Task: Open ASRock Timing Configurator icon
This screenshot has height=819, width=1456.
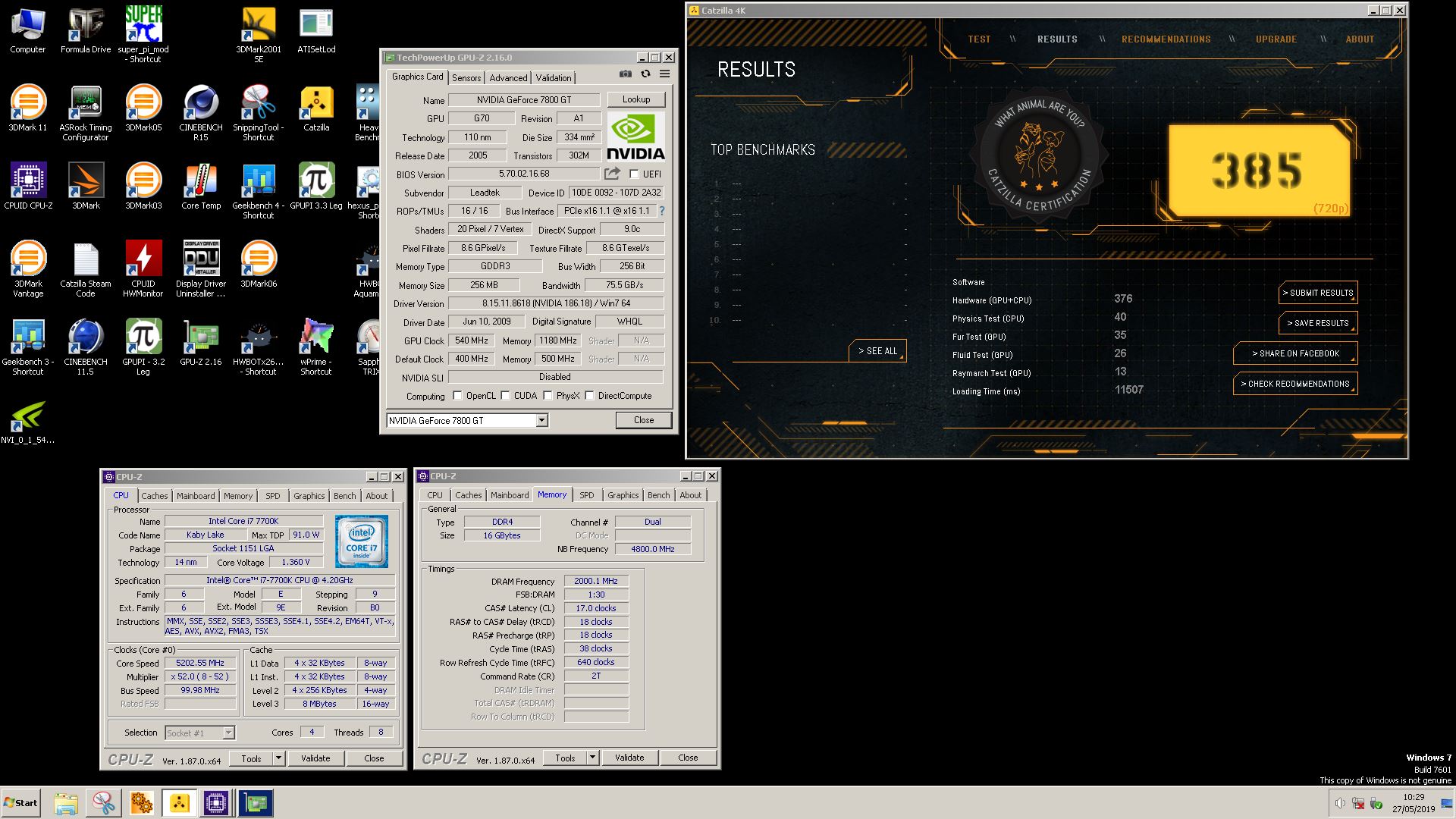Action: point(86,112)
